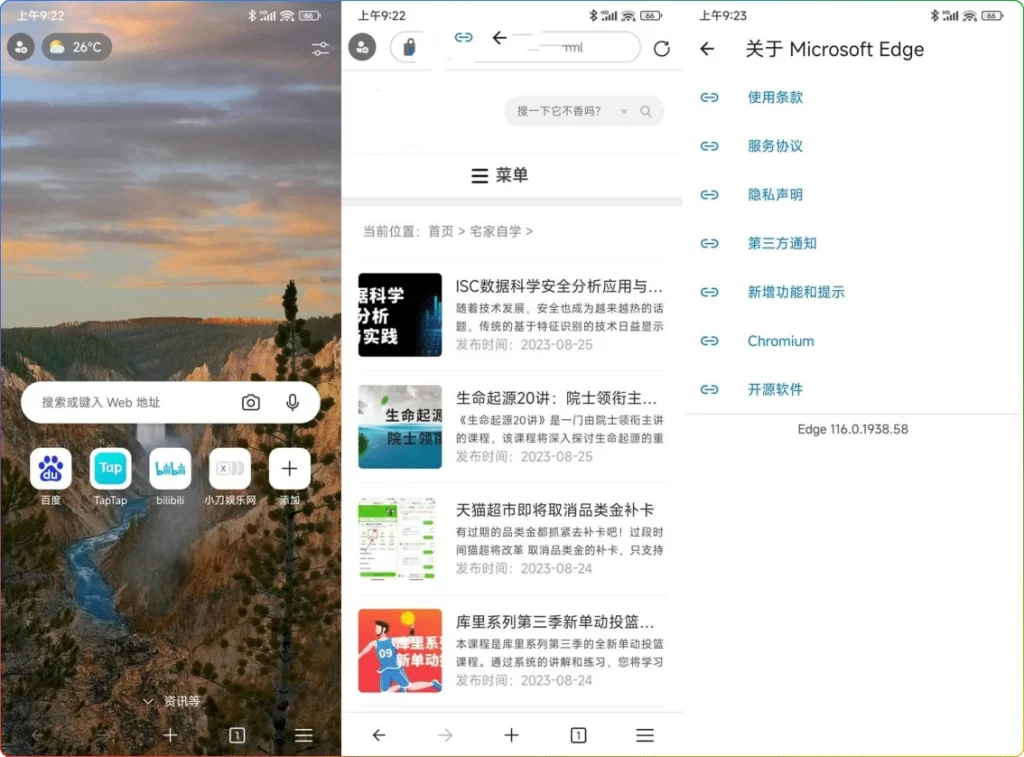Open tab switcher on home screen toolbar

tap(237, 735)
